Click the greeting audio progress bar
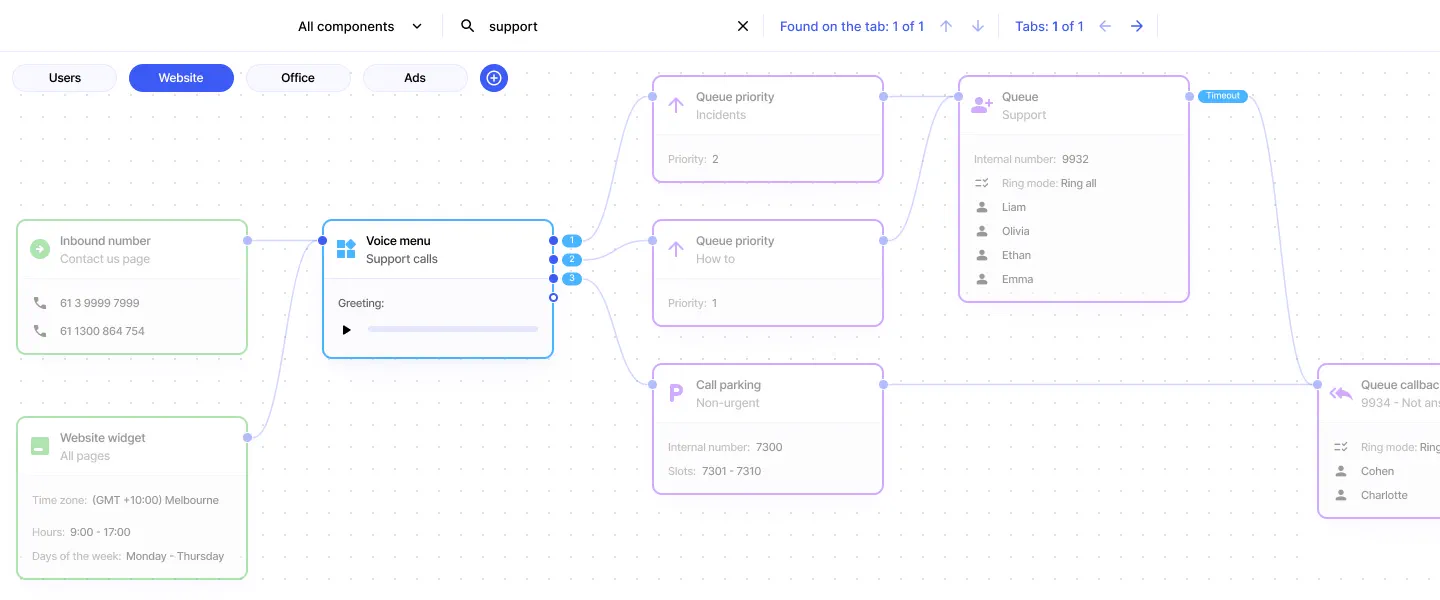This screenshot has width=1440, height=600. coord(453,329)
